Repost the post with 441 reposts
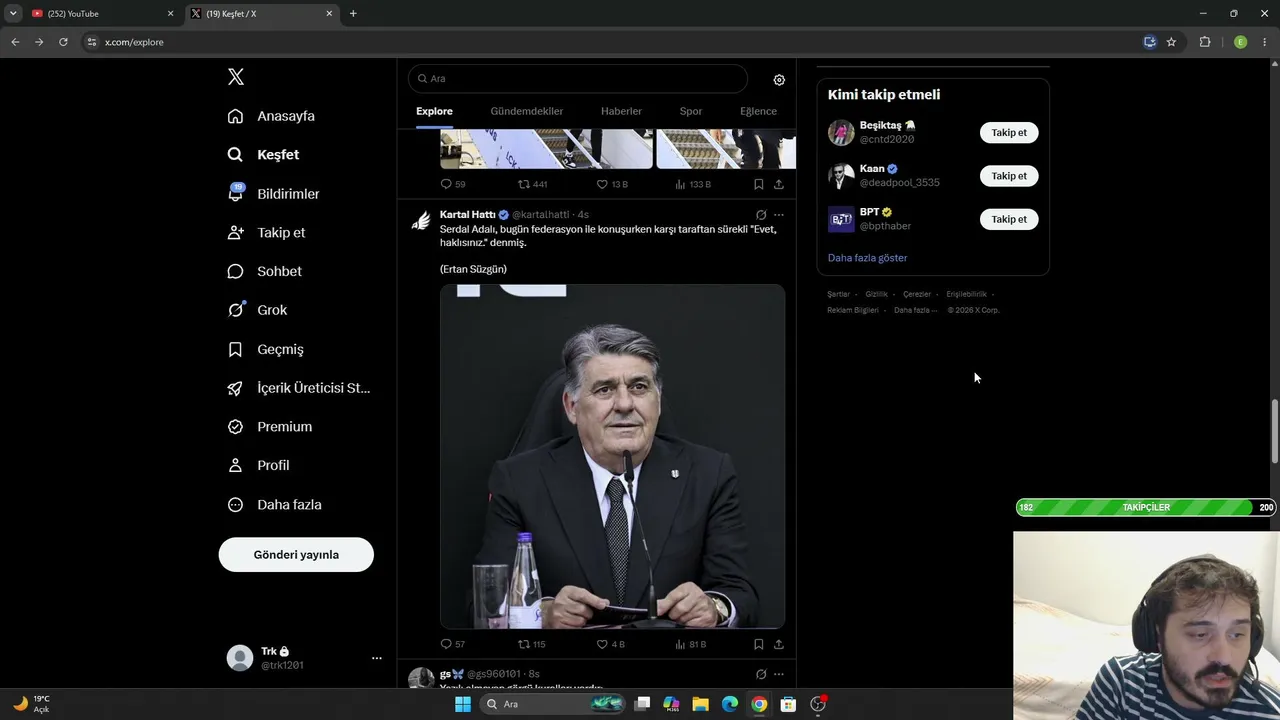 (x=532, y=184)
